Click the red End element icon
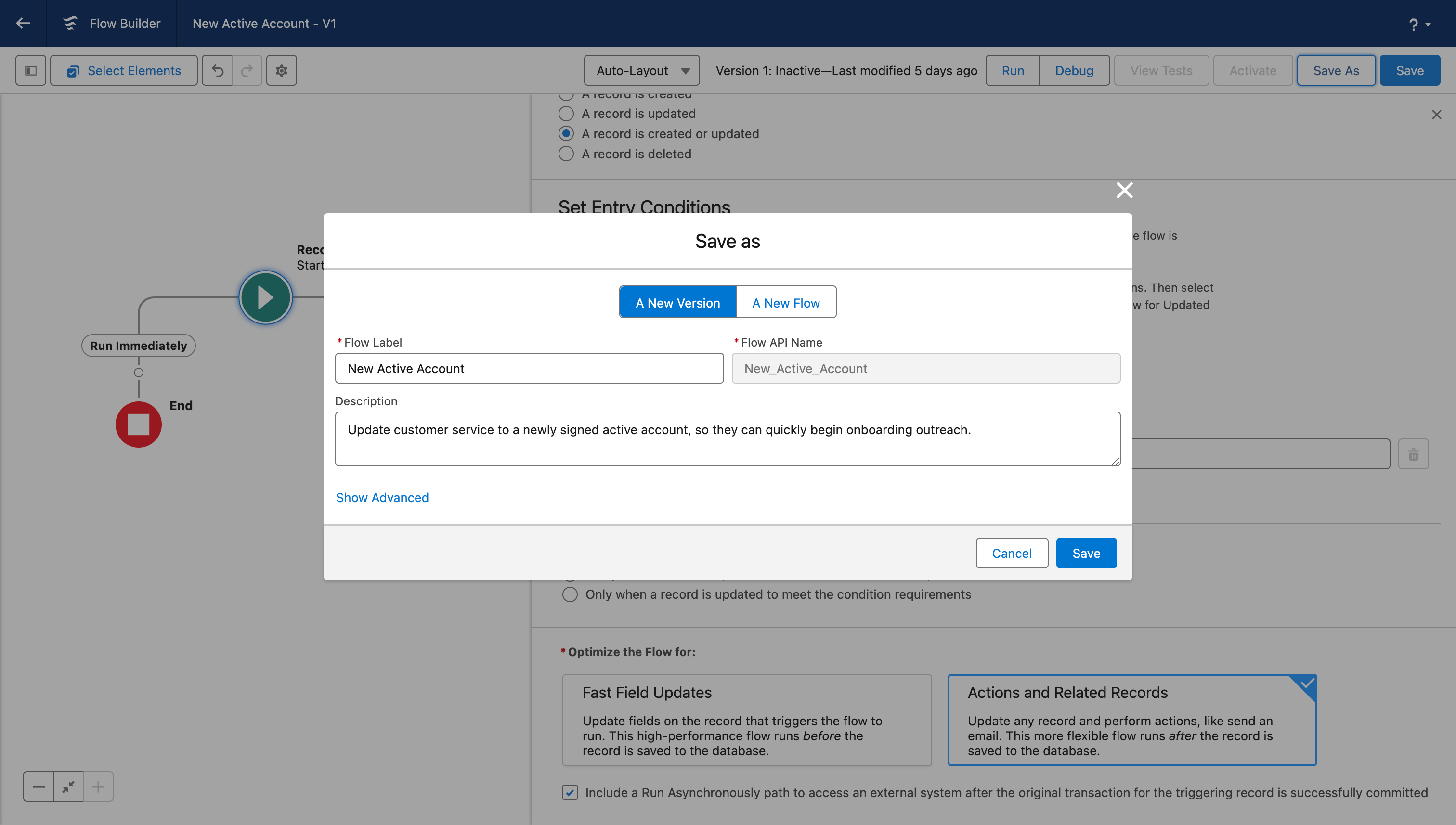The width and height of the screenshot is (1456, 825). pyautogui.click(x=138, y=425)
